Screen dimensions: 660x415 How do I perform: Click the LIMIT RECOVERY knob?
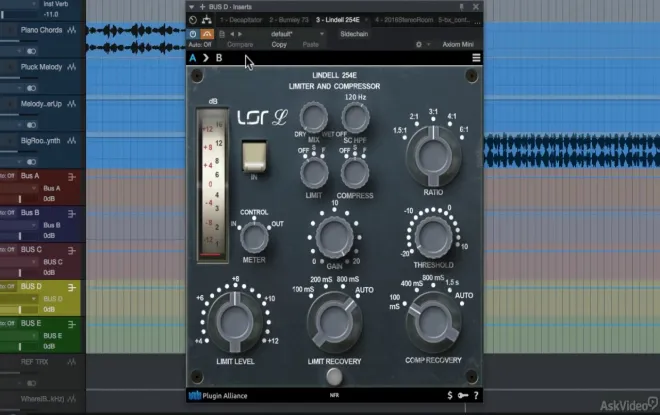tap(334, 323)
